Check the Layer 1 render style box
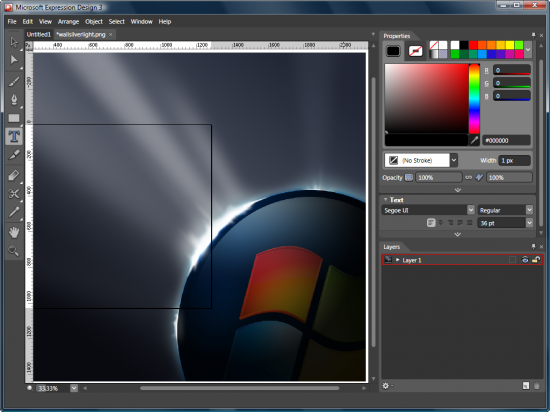Screen dimensions: 550x412 512,259
